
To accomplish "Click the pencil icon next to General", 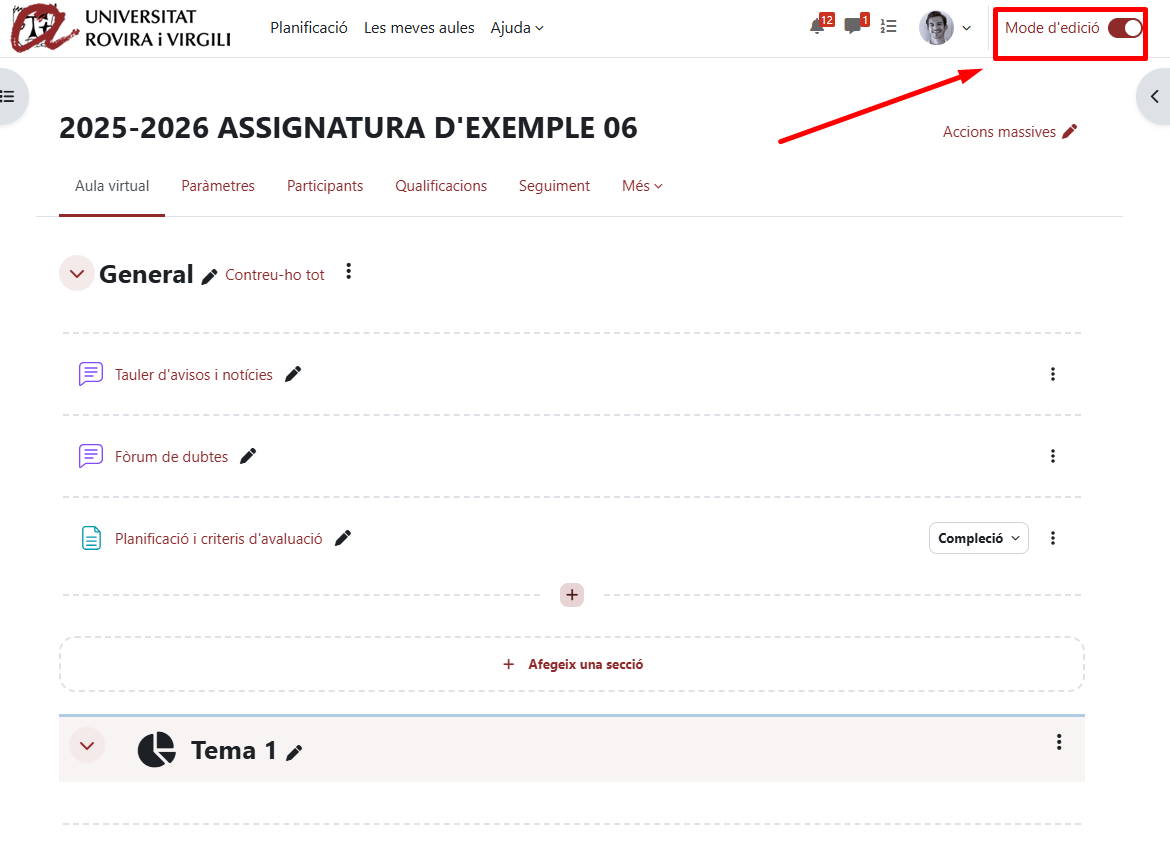I will click(209, 276).
